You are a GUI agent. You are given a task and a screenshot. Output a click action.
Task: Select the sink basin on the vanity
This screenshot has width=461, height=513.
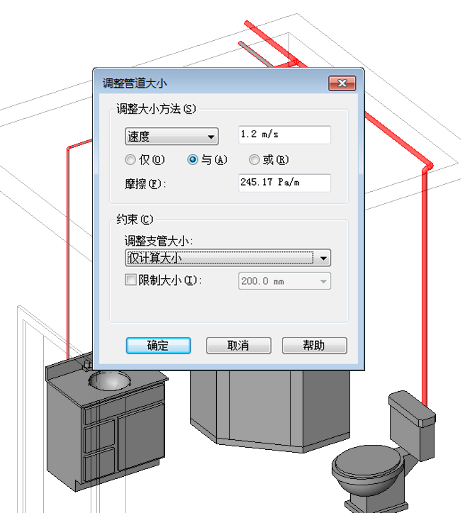tap(109, 381)
